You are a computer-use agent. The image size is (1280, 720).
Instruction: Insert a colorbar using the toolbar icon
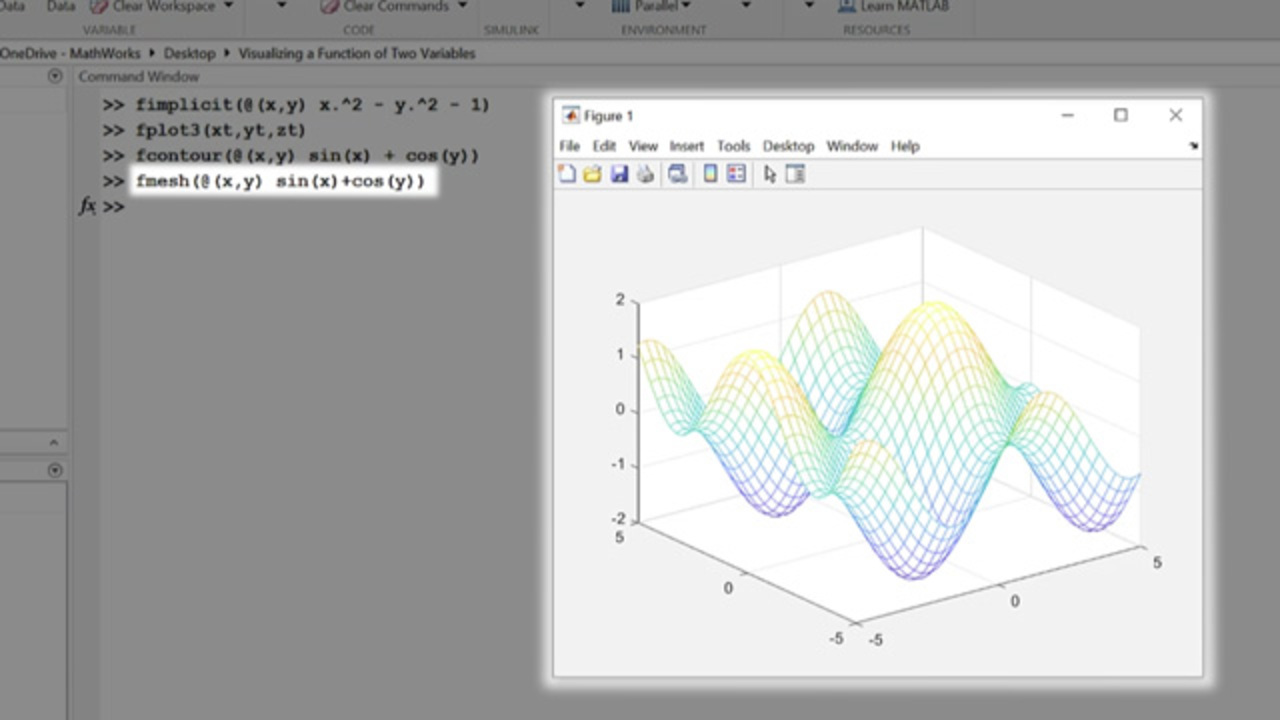point(710,174)
